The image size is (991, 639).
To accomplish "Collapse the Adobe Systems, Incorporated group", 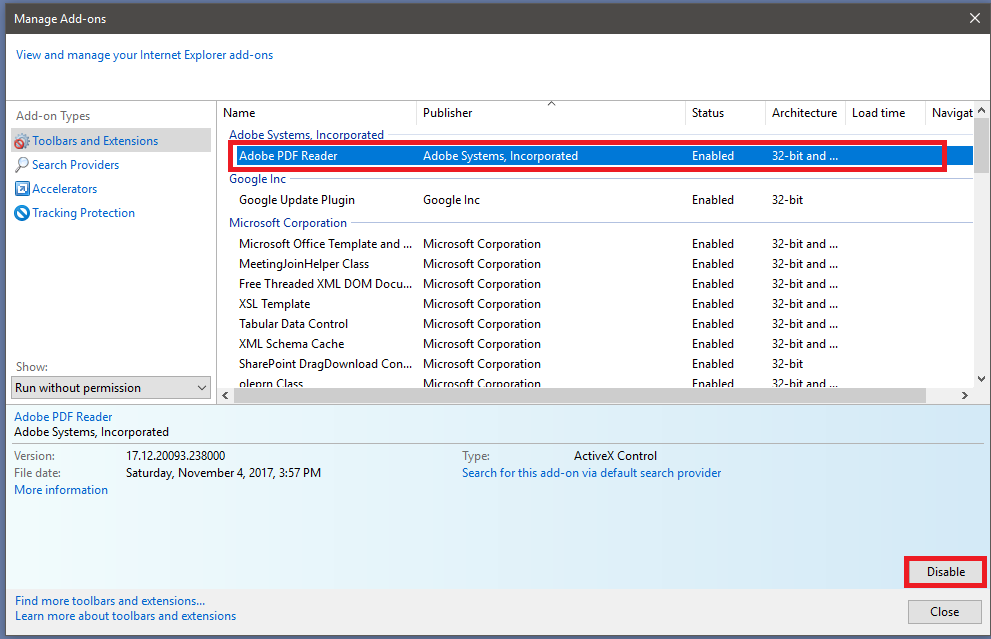I will click(306, 135).
